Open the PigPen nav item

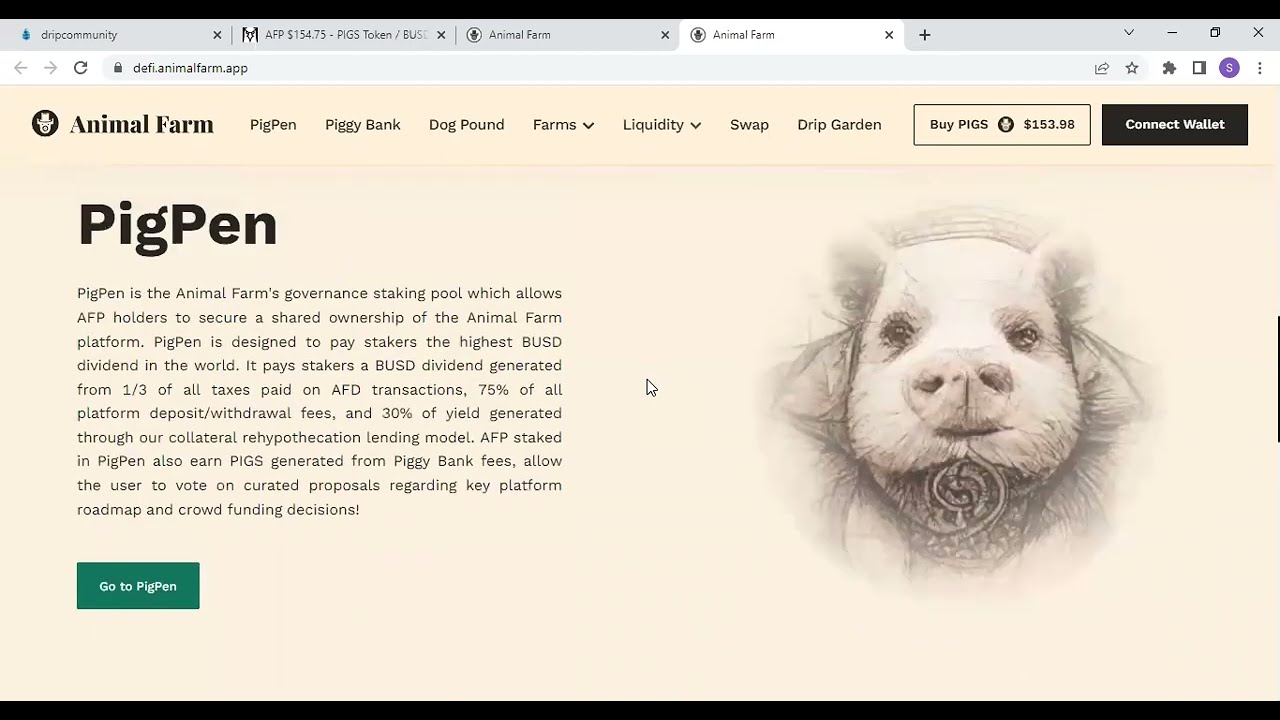pos(273,125)
